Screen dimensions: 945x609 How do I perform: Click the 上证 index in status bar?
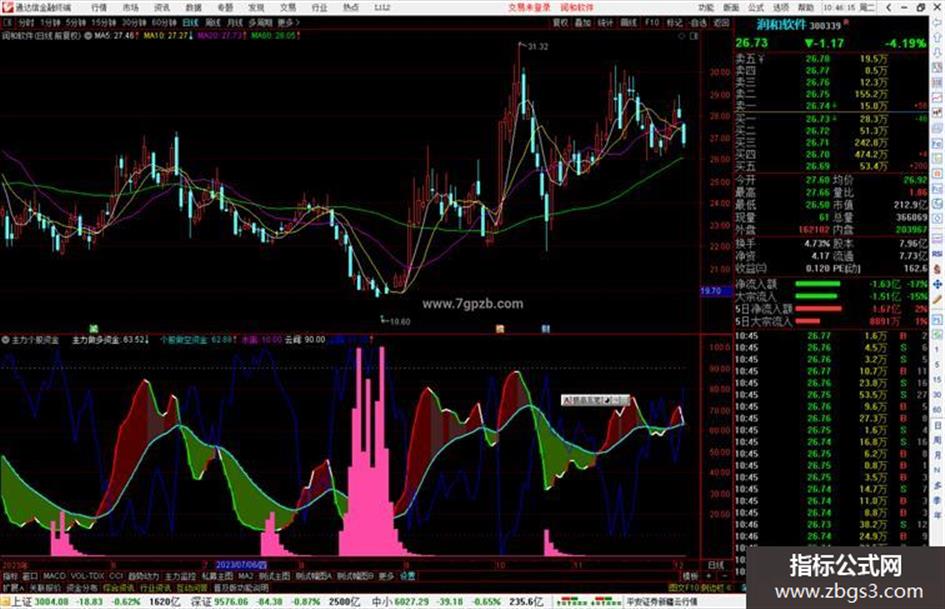22,601
